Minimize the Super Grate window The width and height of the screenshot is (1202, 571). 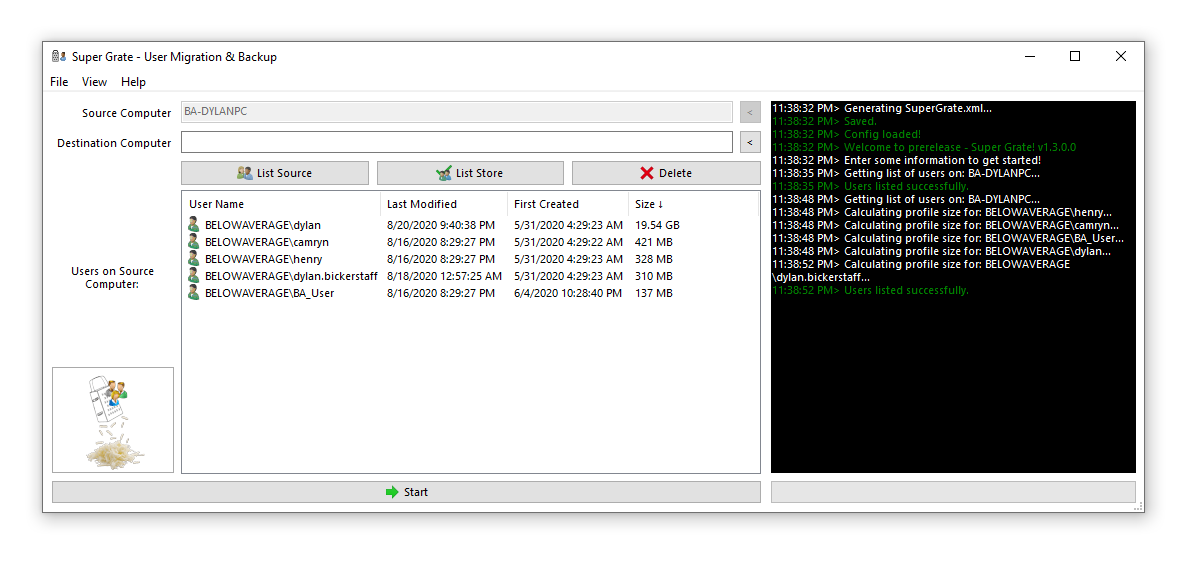(1029, 57)
